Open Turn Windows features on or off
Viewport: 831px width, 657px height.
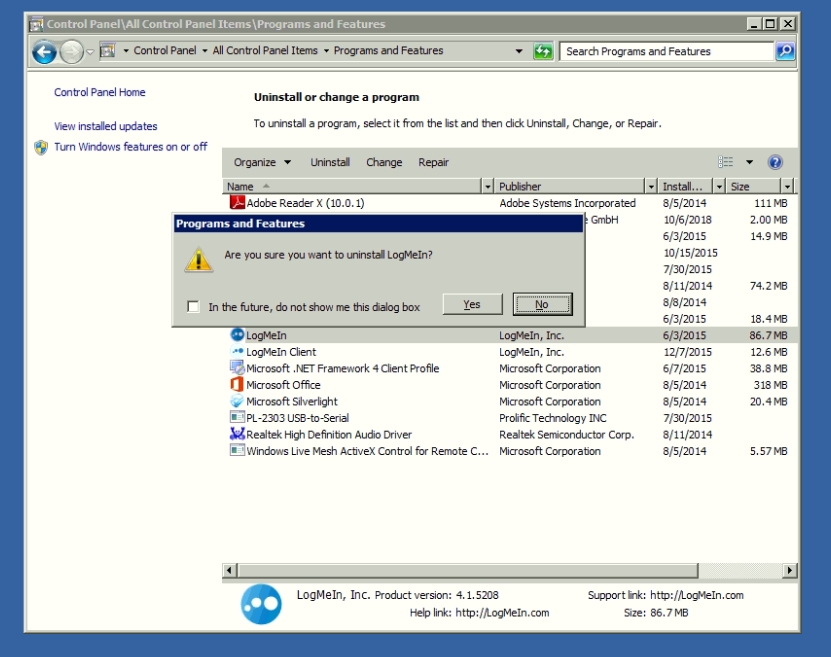point(130,147)
